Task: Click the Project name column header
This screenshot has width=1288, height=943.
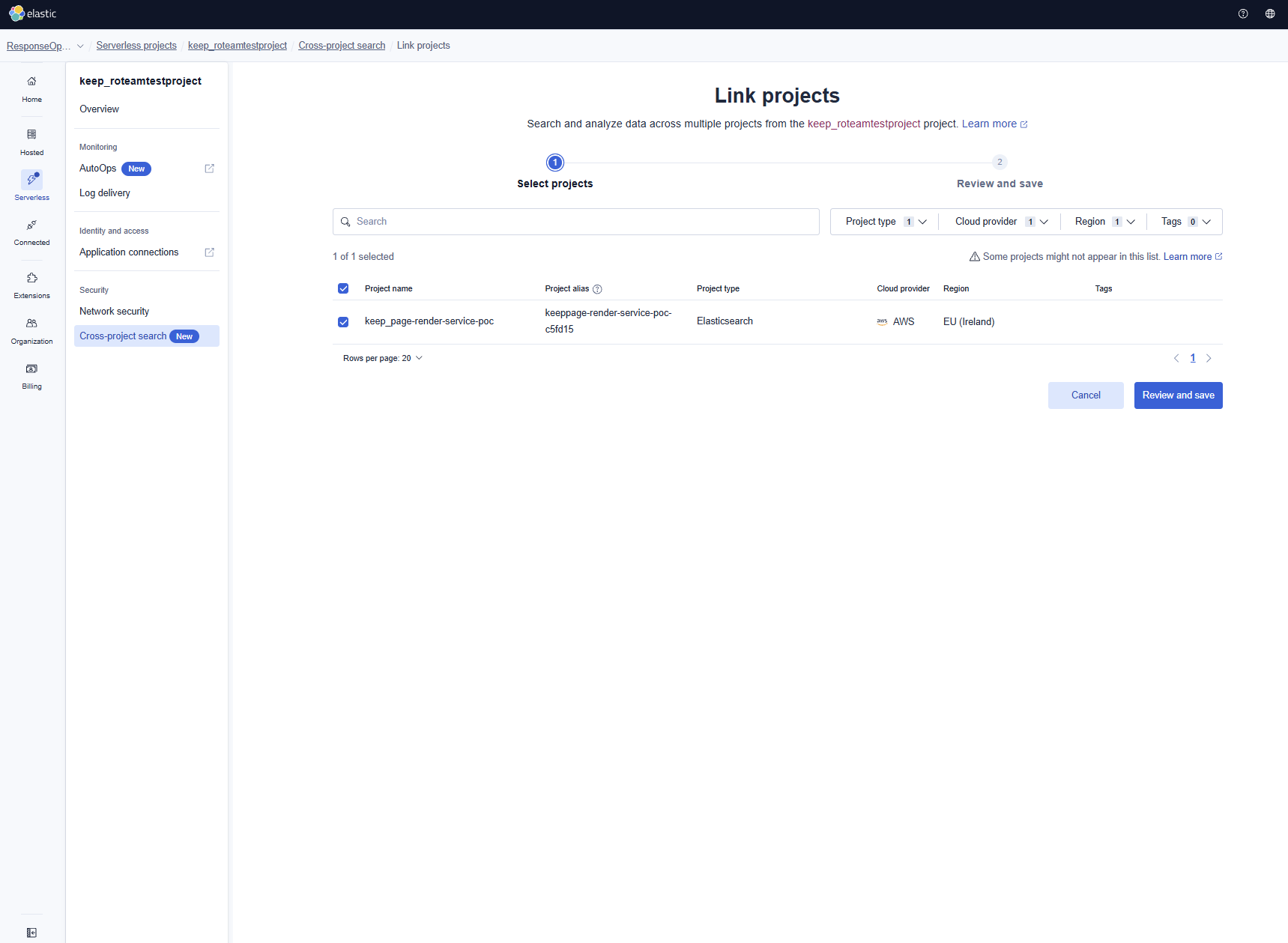Action: [388, 289]
